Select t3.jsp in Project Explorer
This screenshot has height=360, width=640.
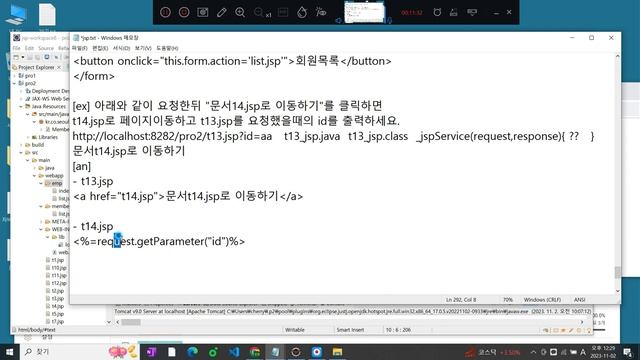[x=55, y=299]
